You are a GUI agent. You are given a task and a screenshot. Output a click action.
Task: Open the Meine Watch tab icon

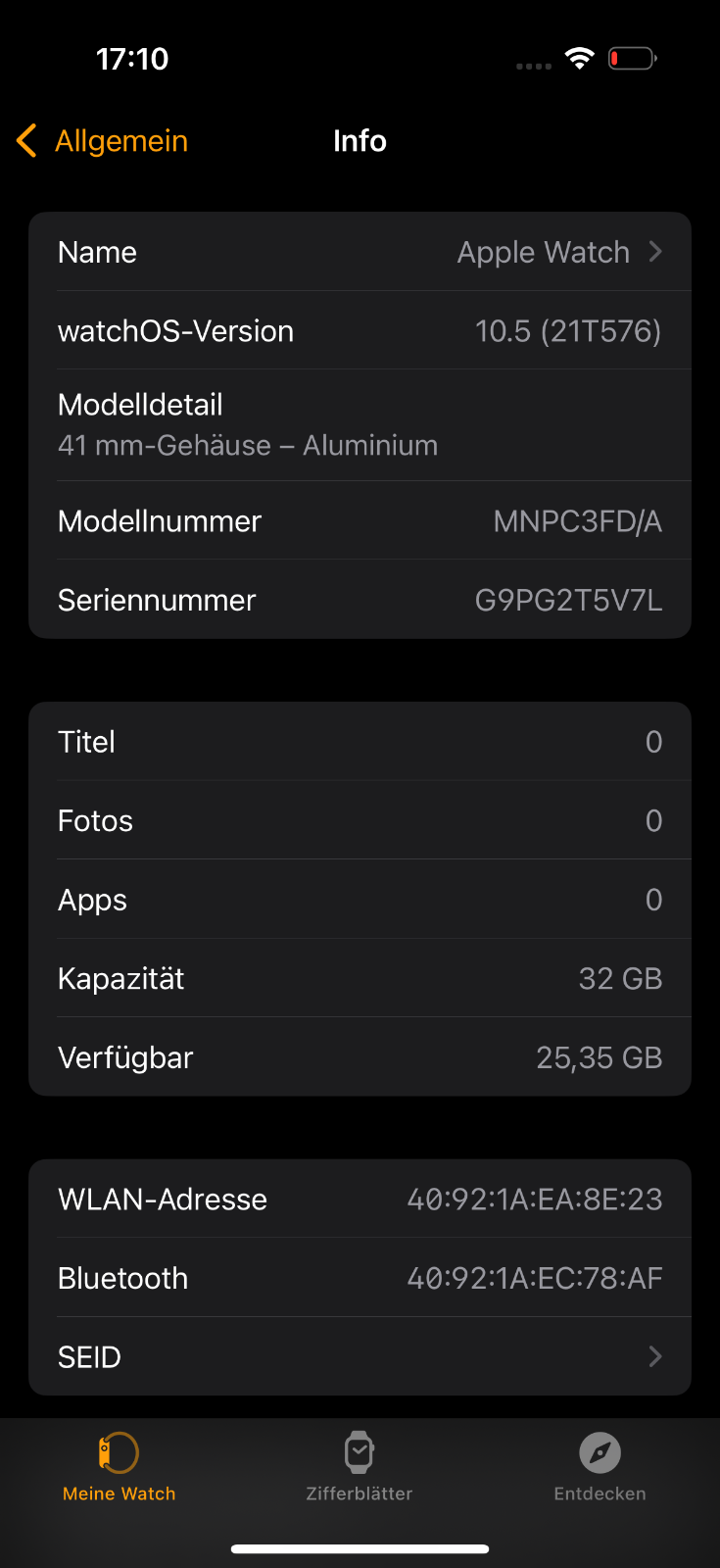coord(119,1452)
